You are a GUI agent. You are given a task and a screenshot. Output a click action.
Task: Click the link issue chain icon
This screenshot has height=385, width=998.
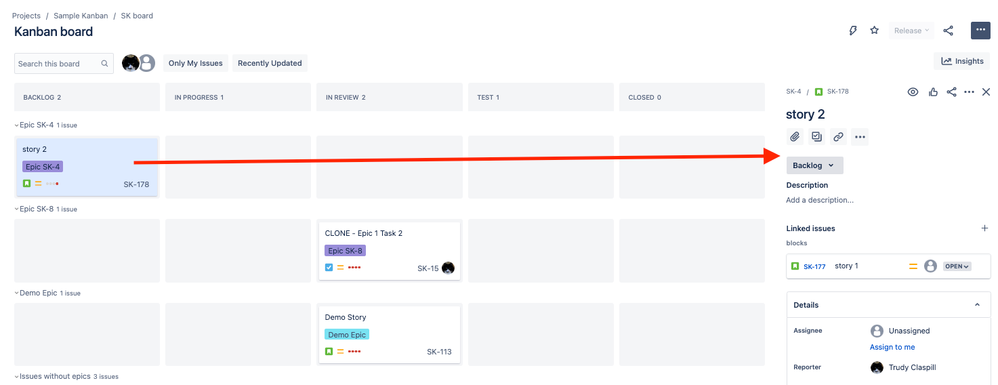click(x=839, y=136)
